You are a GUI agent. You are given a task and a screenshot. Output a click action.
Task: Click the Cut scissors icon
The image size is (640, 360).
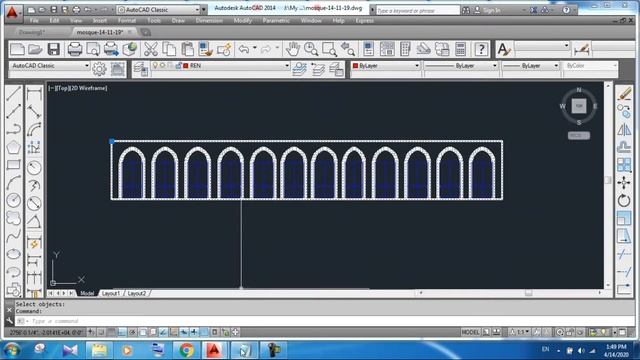tap(151, 49)
